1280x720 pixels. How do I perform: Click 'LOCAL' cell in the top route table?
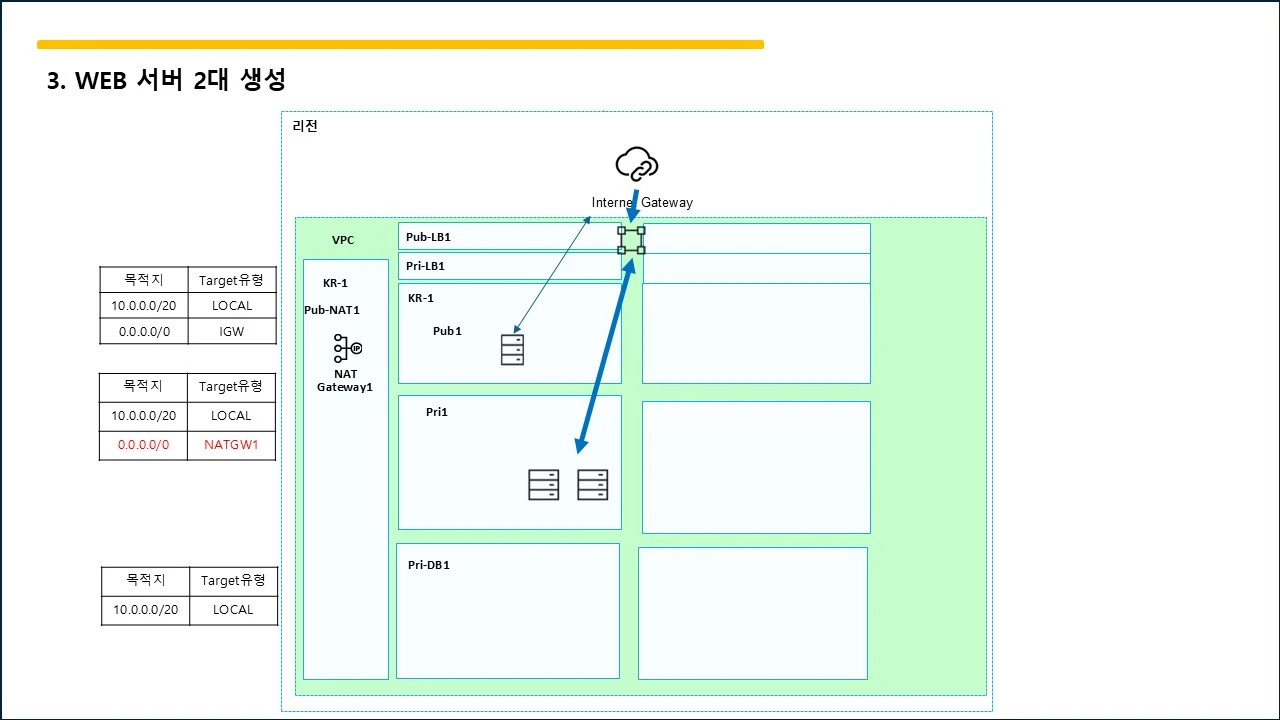(x=232, y=306)
